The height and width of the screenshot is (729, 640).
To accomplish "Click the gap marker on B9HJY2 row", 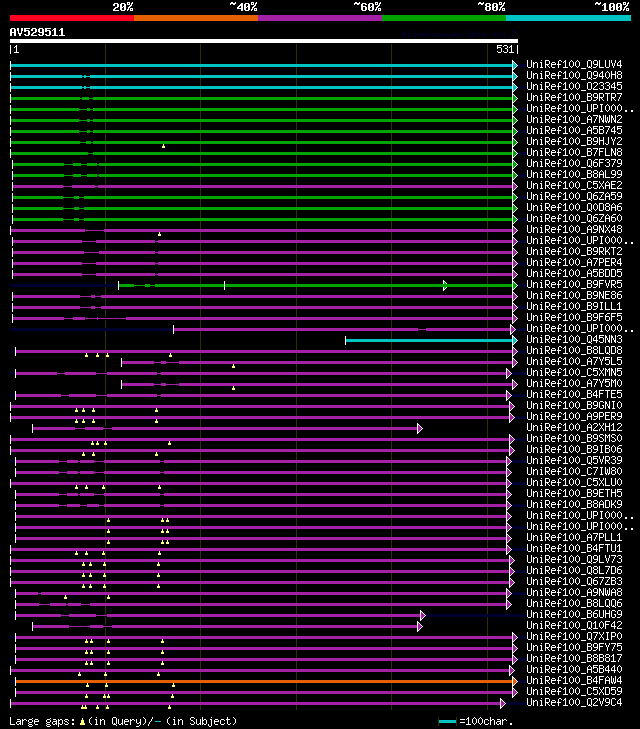I will tap(163, 146).
